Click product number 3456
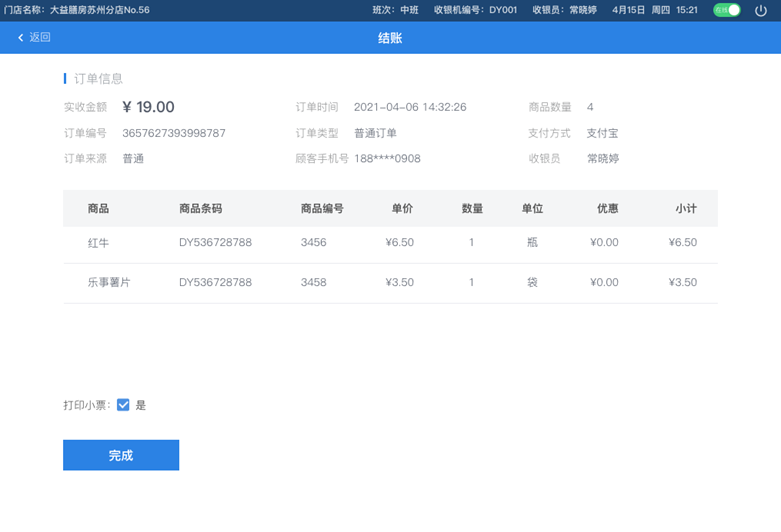The width and height of the screenshot is (781, 532). click(x=313, y=243)
